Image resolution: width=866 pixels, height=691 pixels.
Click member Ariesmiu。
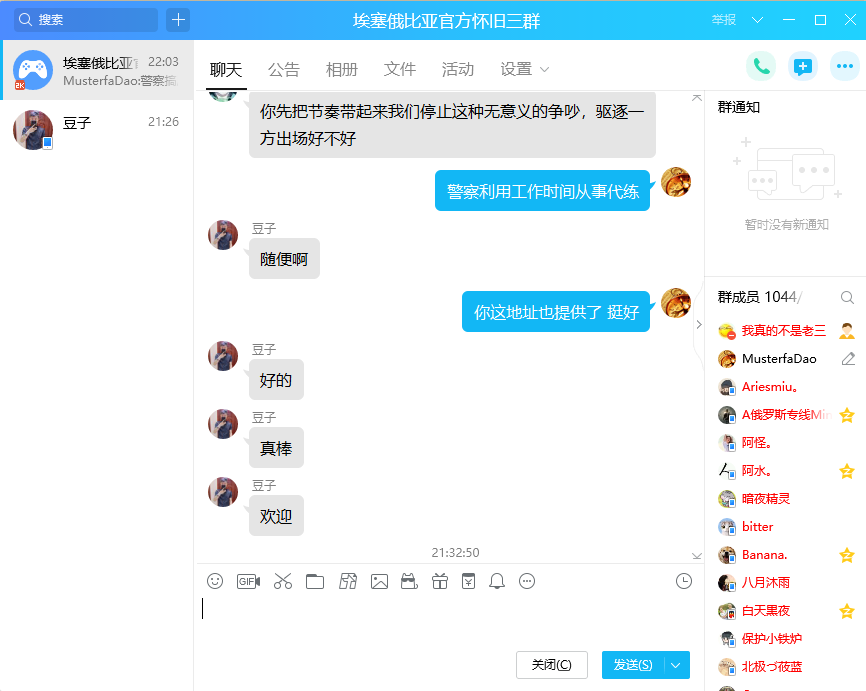(769, 387)
